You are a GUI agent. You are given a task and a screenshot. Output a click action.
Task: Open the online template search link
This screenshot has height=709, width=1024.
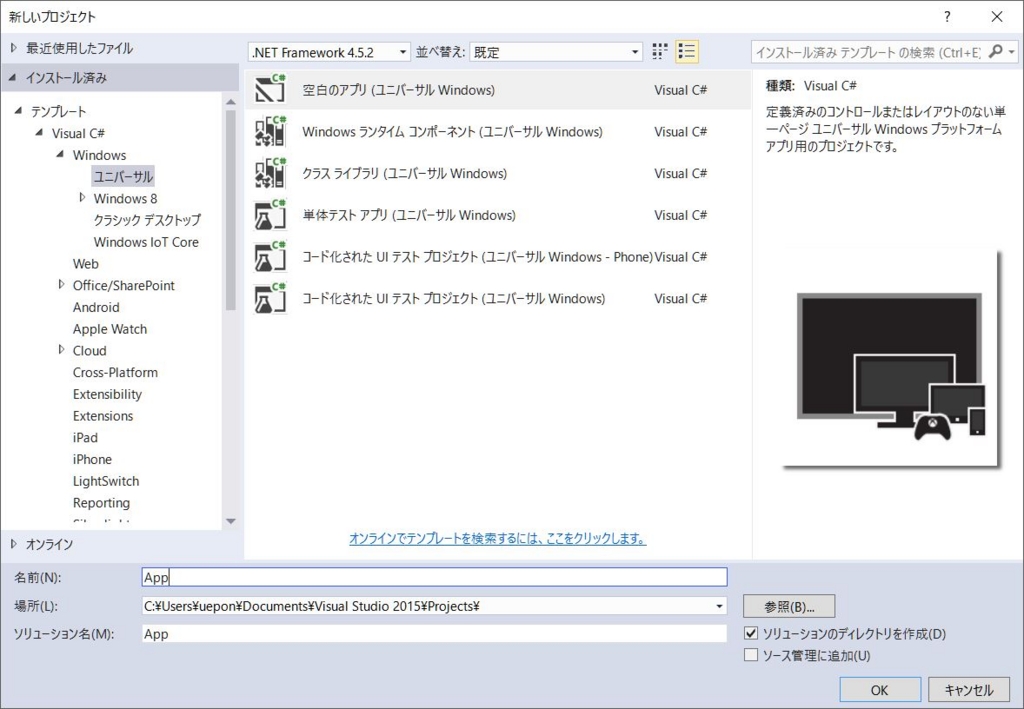498,539
